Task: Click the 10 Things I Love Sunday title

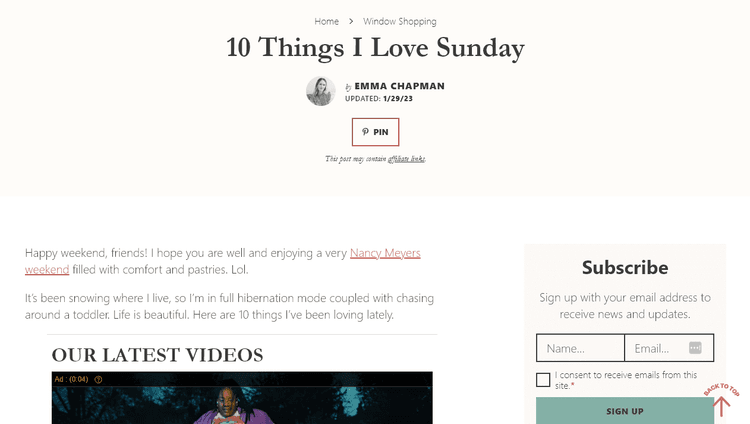Action: point(375,48)
